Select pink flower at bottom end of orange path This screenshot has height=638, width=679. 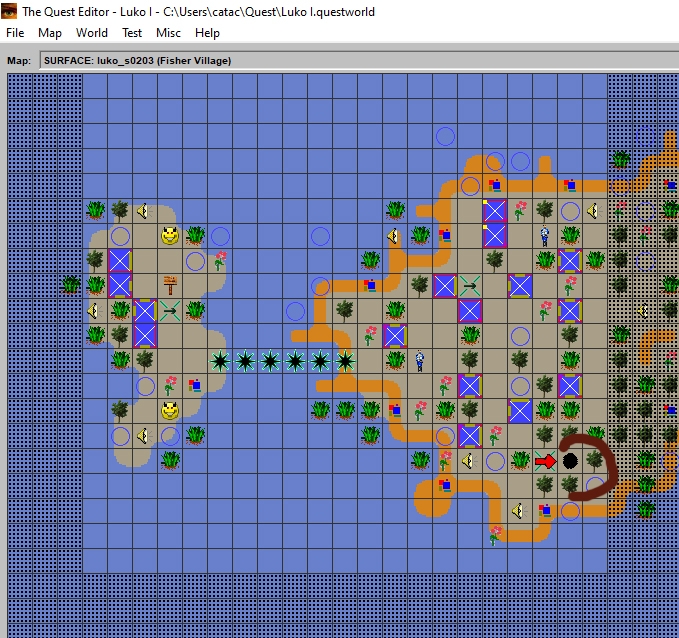(495, 535)
